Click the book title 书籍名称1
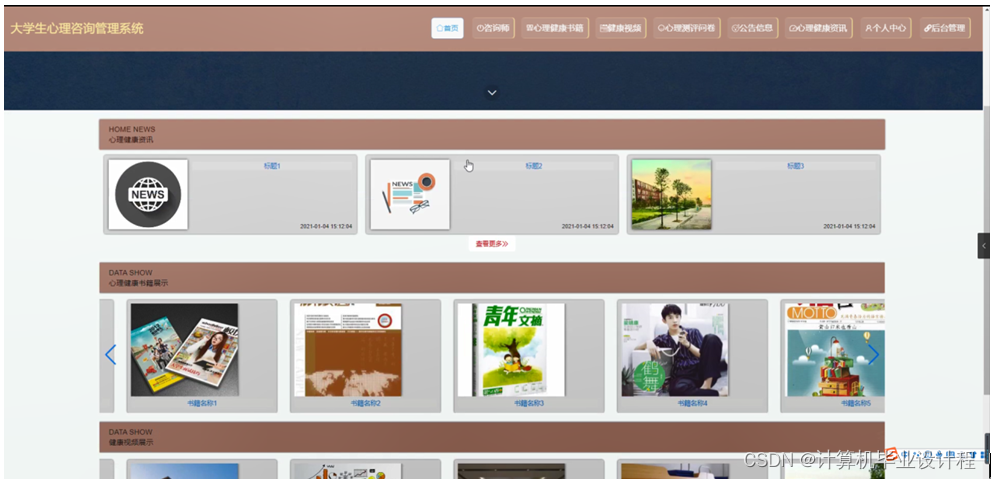This screenshot has height=479, width=991. pyautogui.click(x=202, y=403)
